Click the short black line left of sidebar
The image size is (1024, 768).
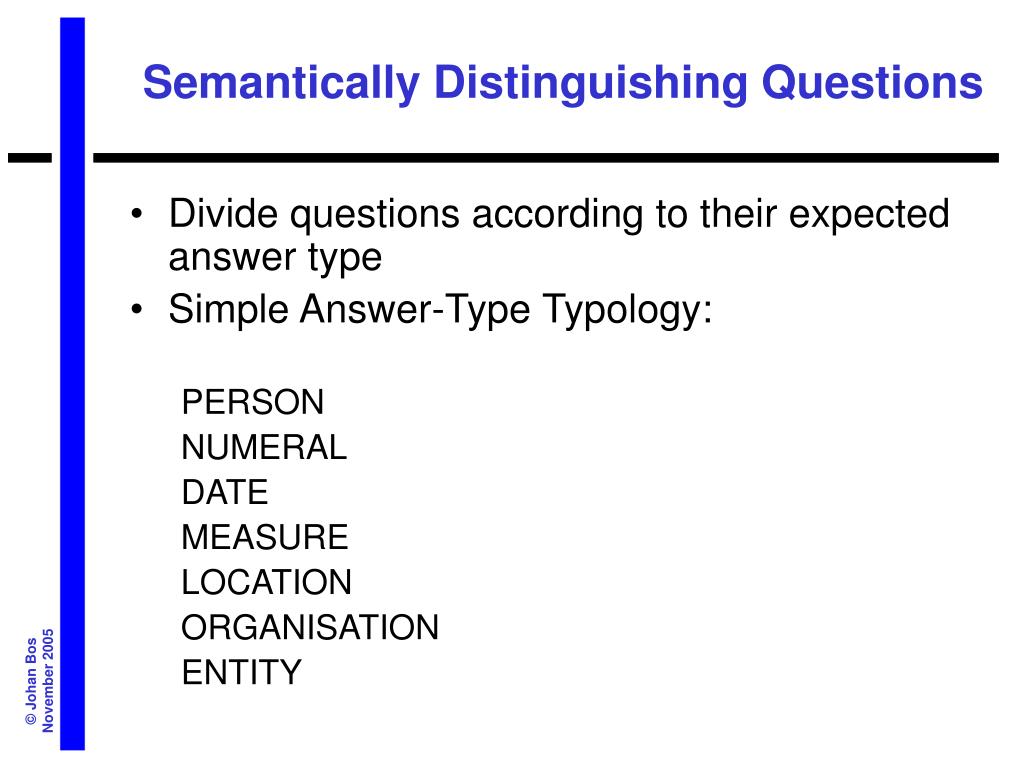tap(29, 158)
